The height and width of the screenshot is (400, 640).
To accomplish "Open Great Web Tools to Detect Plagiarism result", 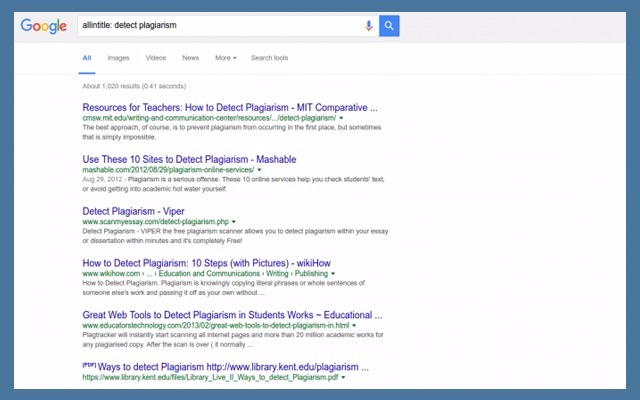I will [x=232, y=315].
